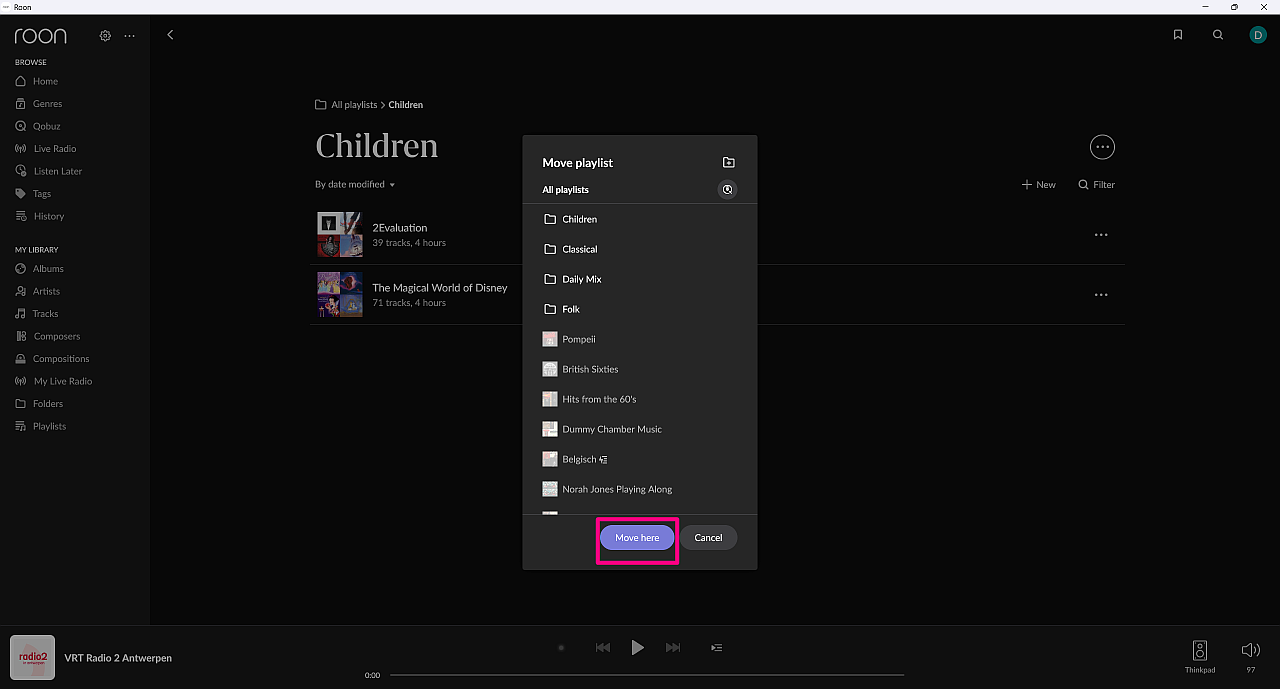Click the bookmark icon in top bar
The width and height of the screenshot is (1280, 689).
[x=1178, y=35]
